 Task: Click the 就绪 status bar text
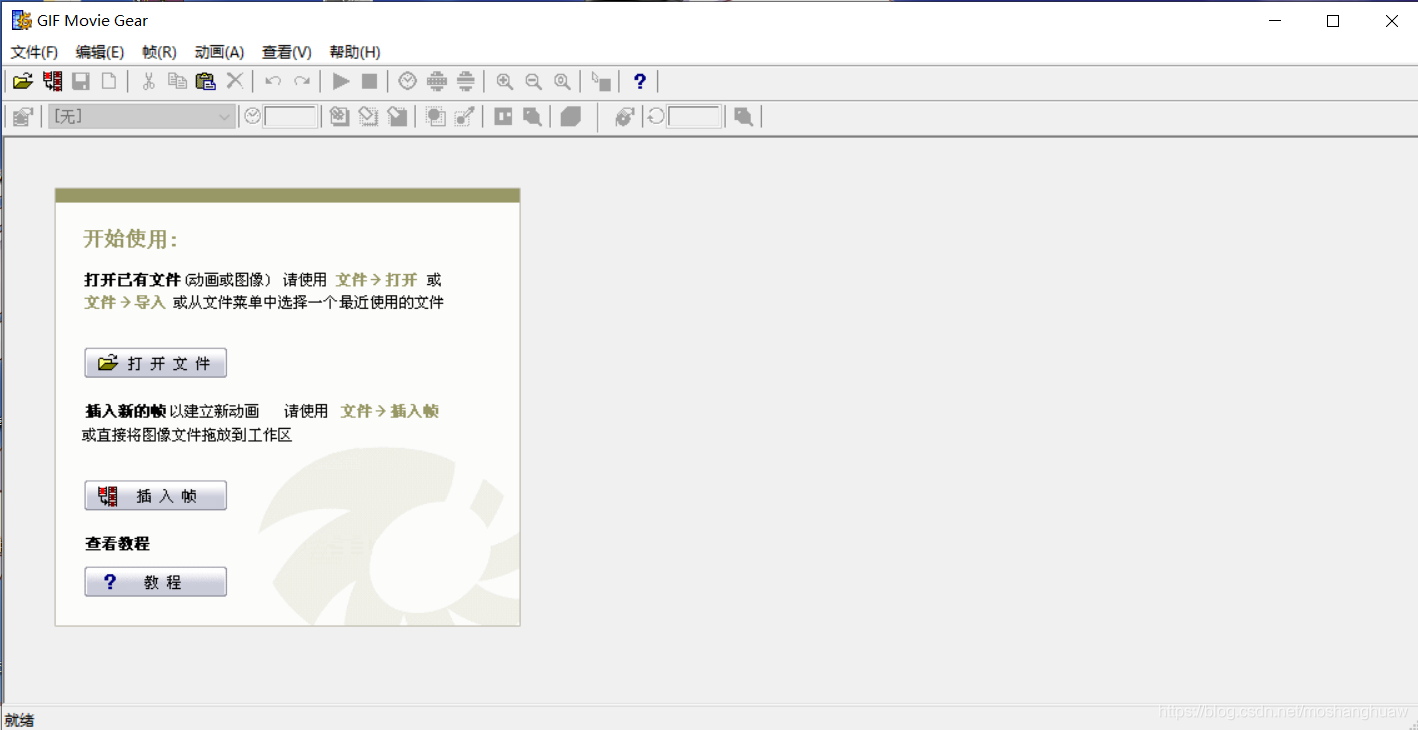pos(19,720)
